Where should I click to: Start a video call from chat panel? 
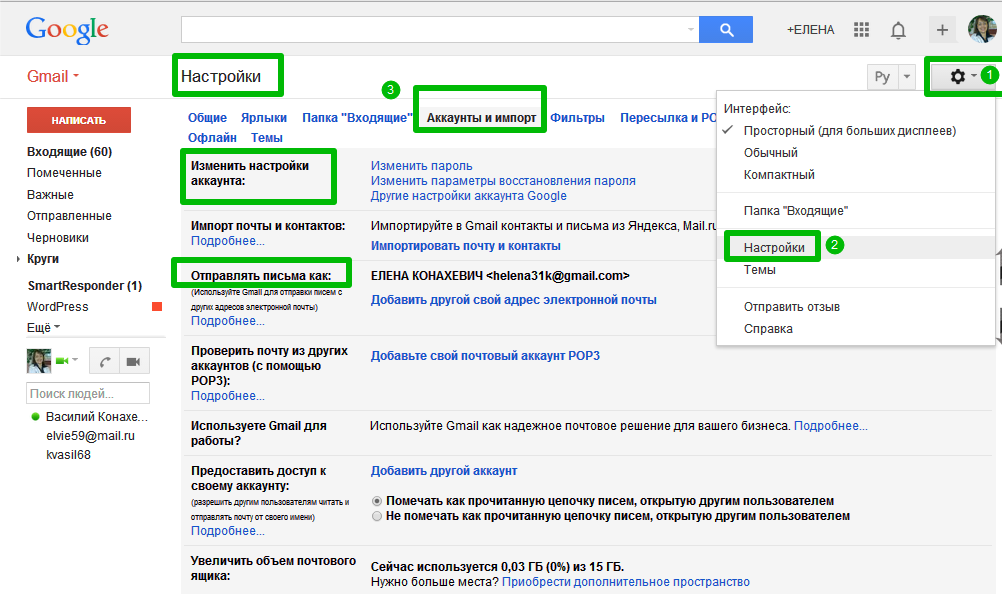pyautogui.click(x=135, y=360)
